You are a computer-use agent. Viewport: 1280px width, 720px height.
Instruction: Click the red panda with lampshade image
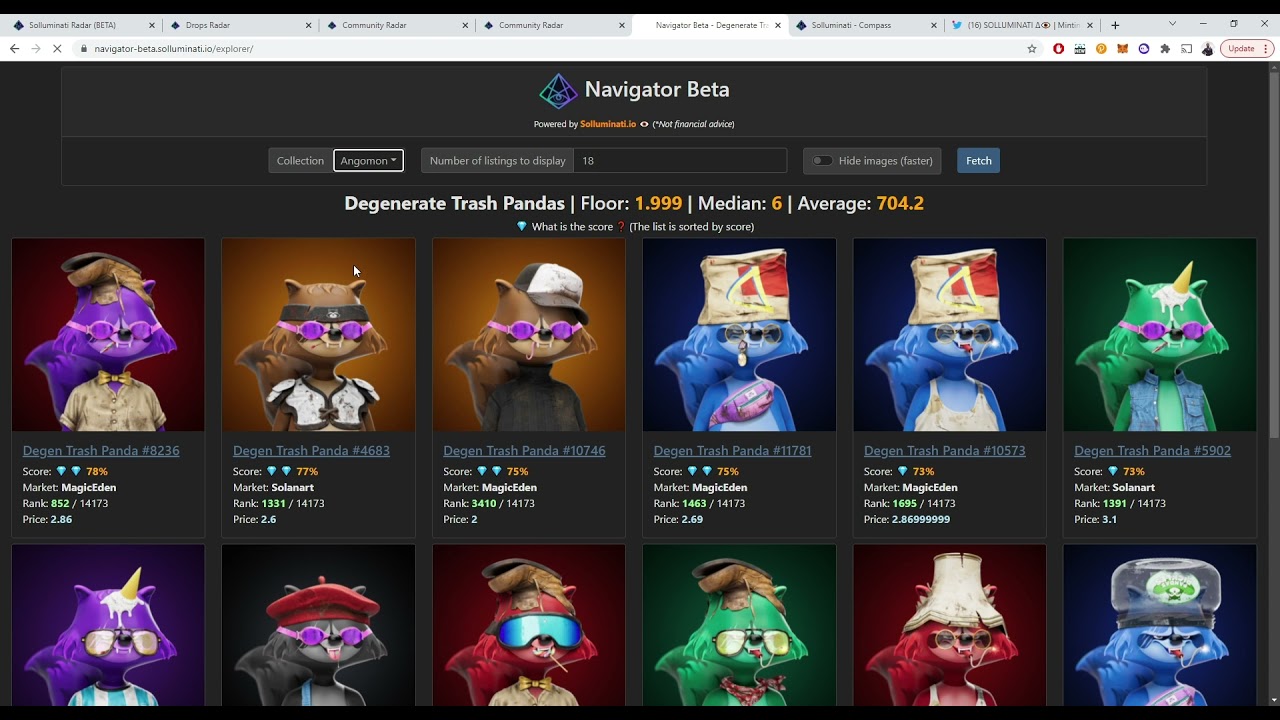[x=950, y=626]
